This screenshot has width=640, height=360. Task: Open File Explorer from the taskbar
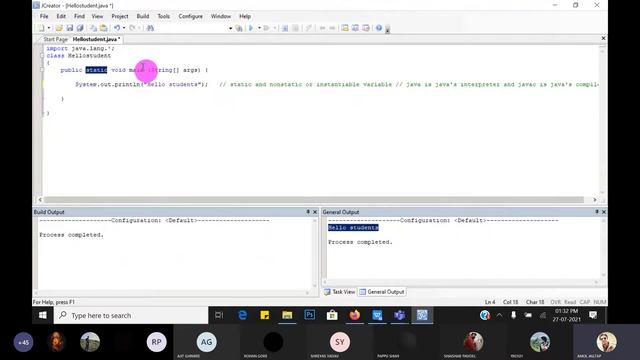pos(287,315)
